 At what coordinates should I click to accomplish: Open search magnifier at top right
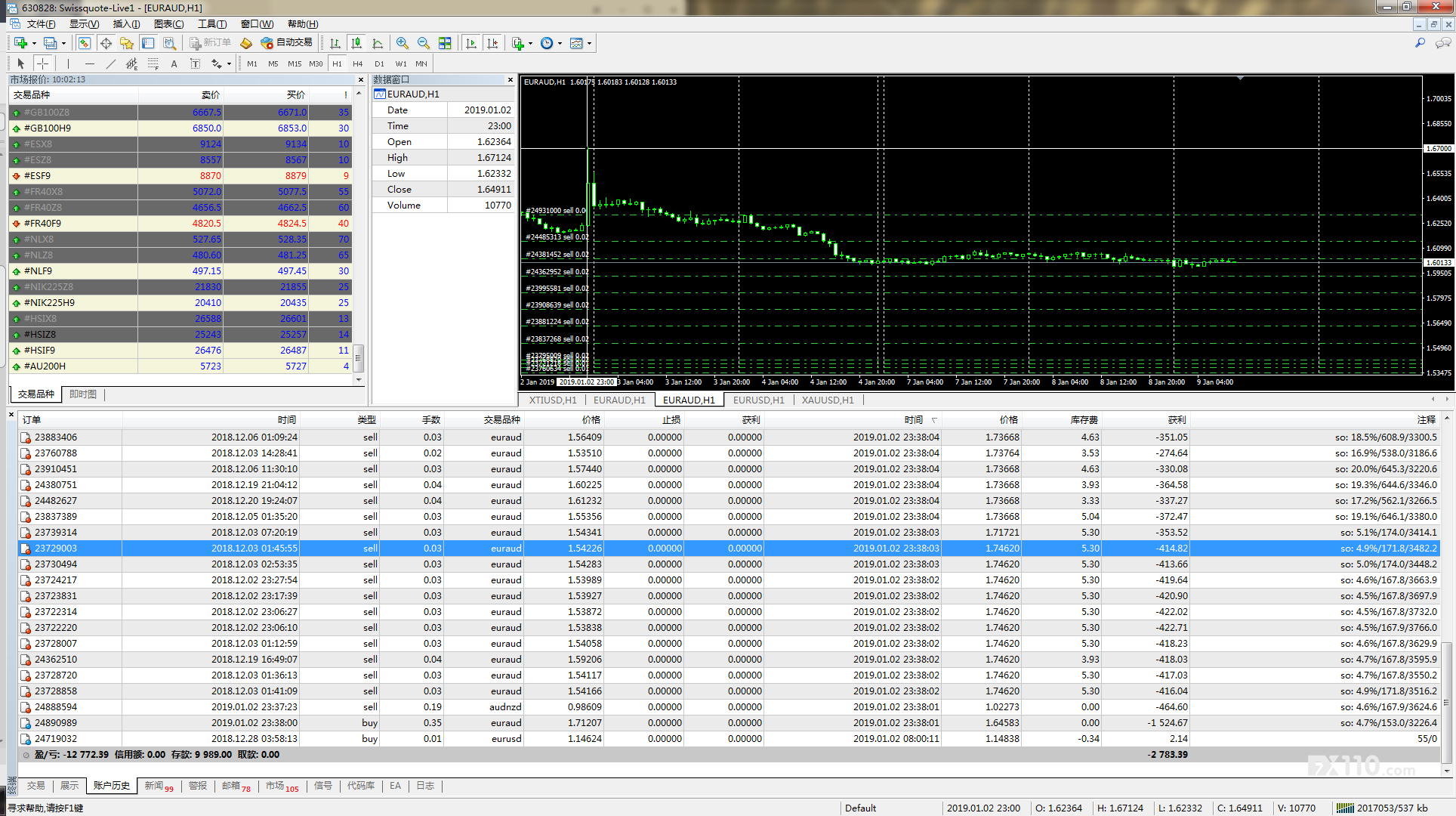(1420, 43)
